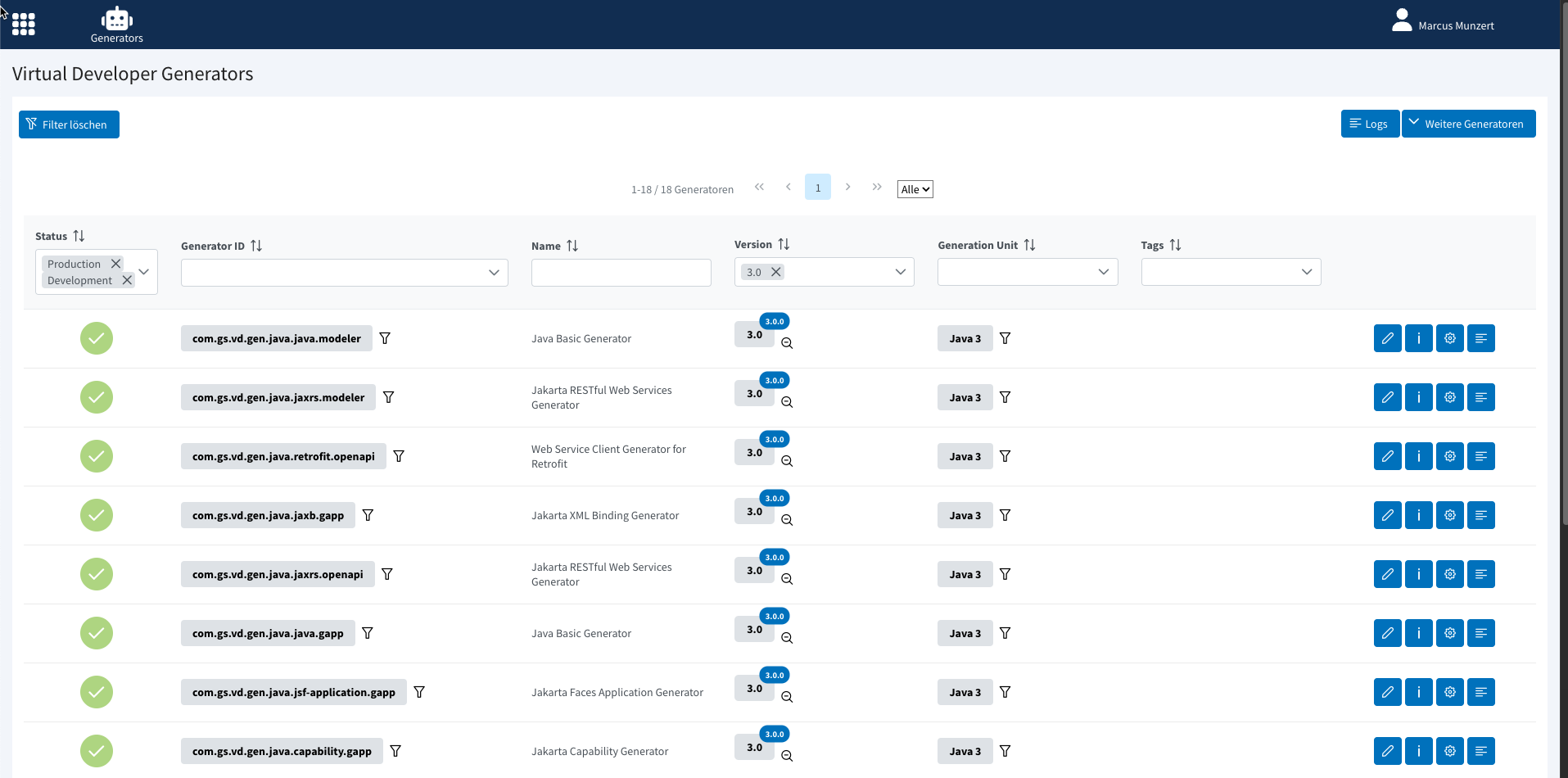Open the Tags filter dropdown
Viewport: 1568px width, 778px height.
(1306, 272)
